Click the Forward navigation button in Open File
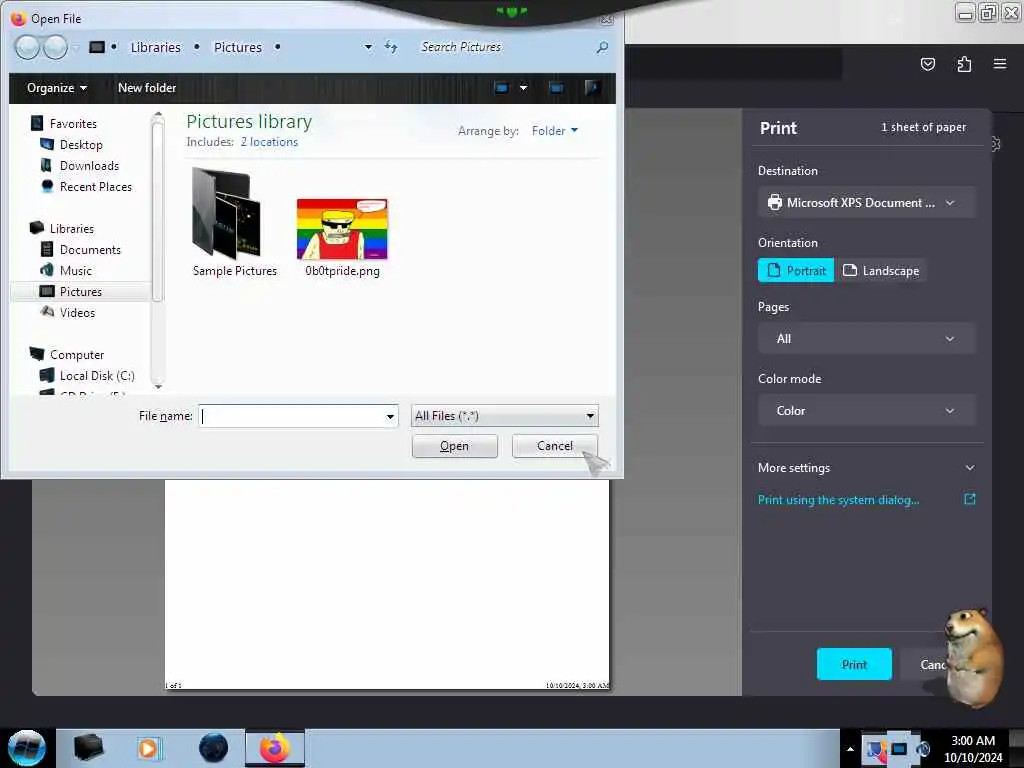Image resolution: width=1024 pixels, height=768 pixels. click(55, 48)
